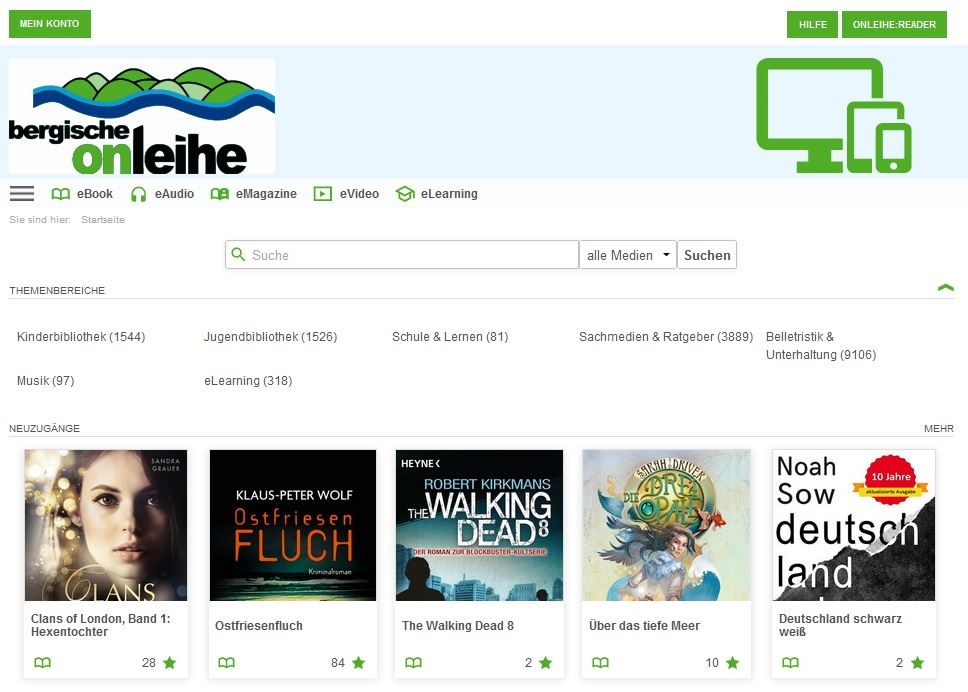This screenshot has width=968, height=692.
Task: Focus the Suche search field
Action: tap(402, 254)
